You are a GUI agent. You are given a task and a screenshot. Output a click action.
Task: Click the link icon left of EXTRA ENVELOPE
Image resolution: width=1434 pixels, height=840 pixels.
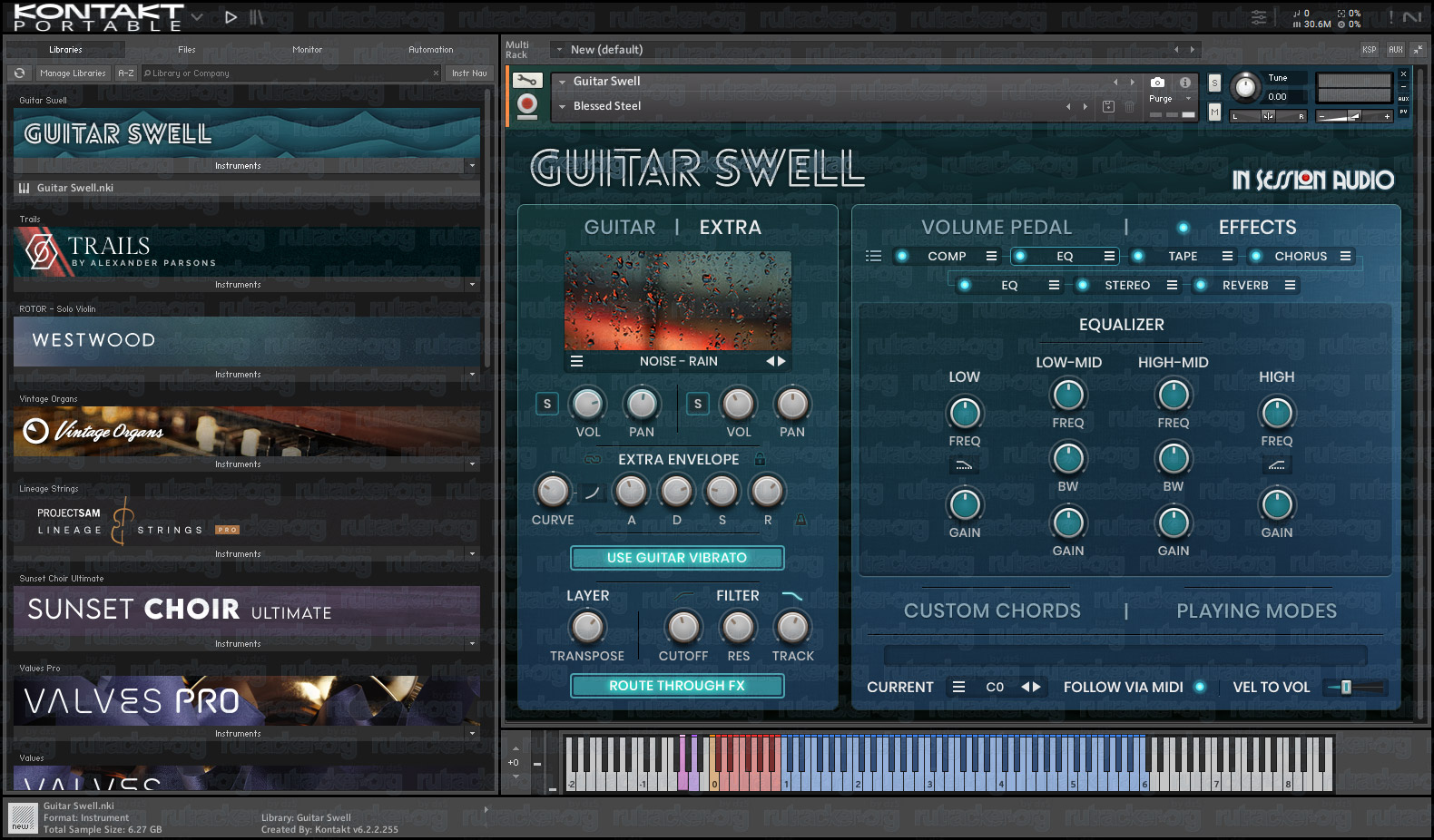tap(594, 459)
